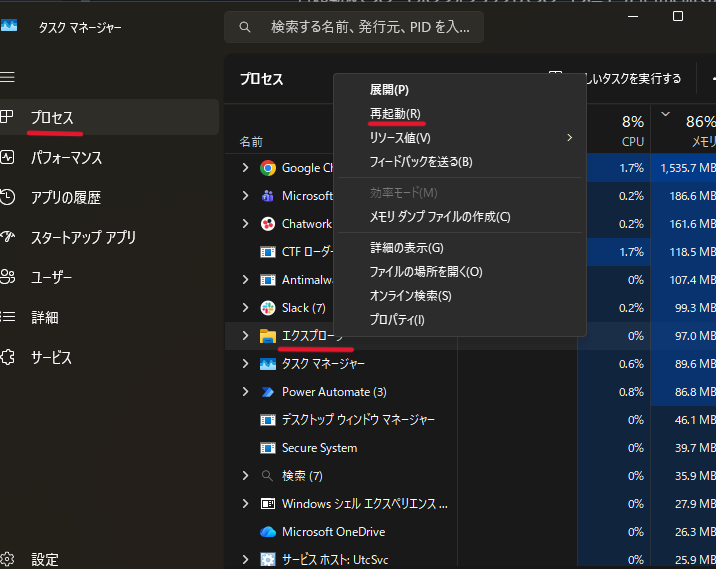Choose 再起動(R) in the context menu
This screenshot has width=716, height=569.
460,114
